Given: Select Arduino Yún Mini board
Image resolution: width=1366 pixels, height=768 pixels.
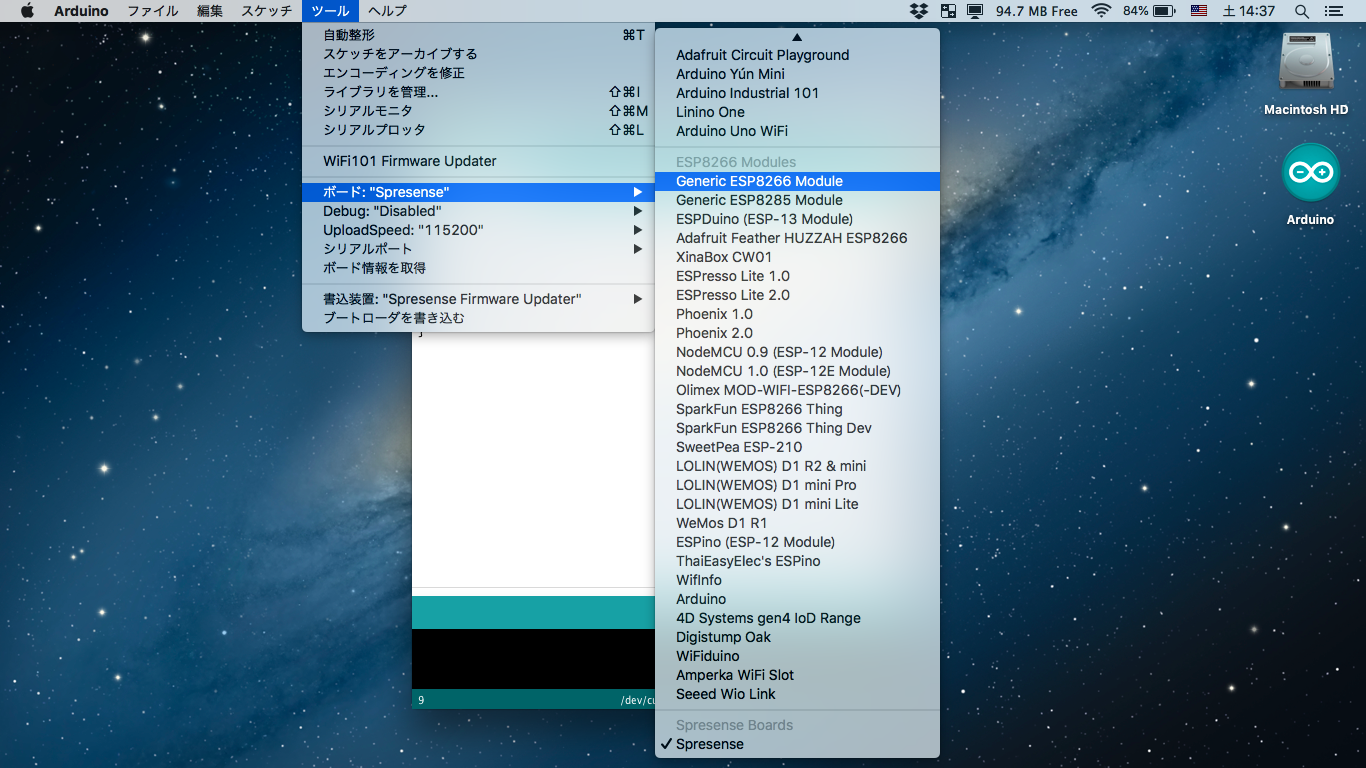Looking at the screenshot, I should [x=797, y=74].
